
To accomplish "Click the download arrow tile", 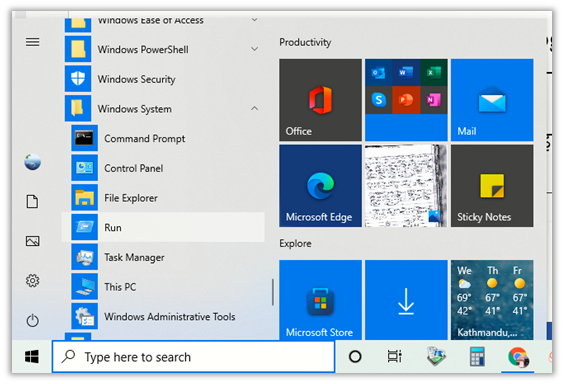I will click(406, 300).
